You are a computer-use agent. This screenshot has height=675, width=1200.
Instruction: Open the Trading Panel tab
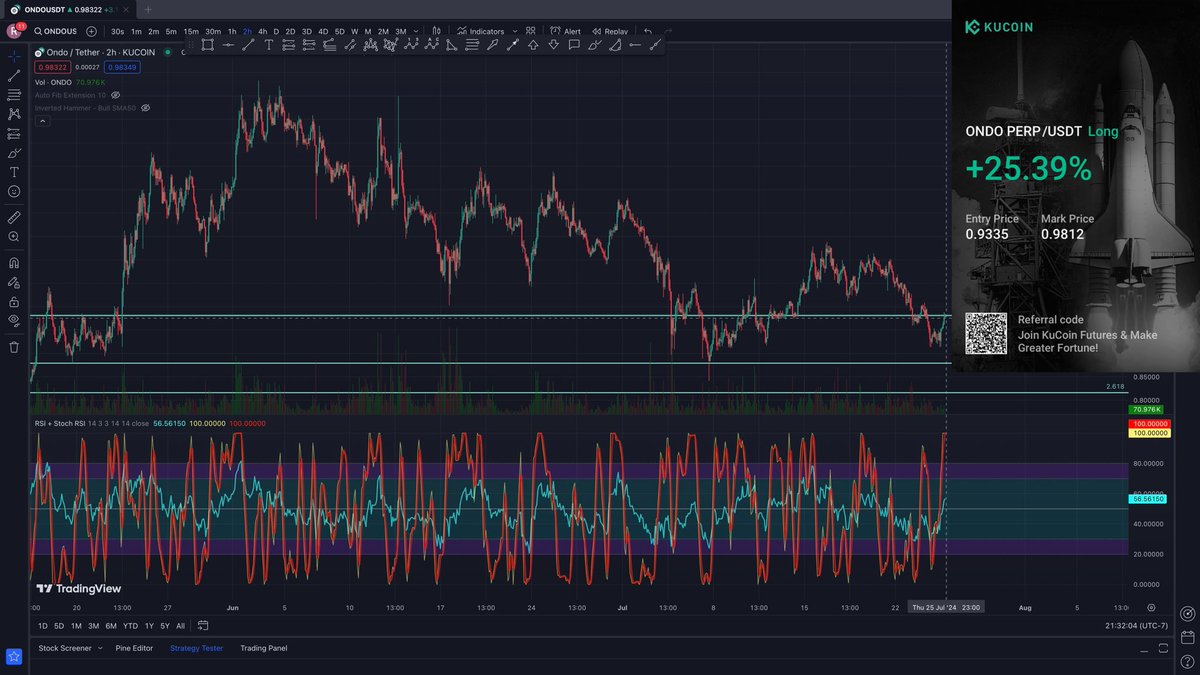tap(264, 648)
